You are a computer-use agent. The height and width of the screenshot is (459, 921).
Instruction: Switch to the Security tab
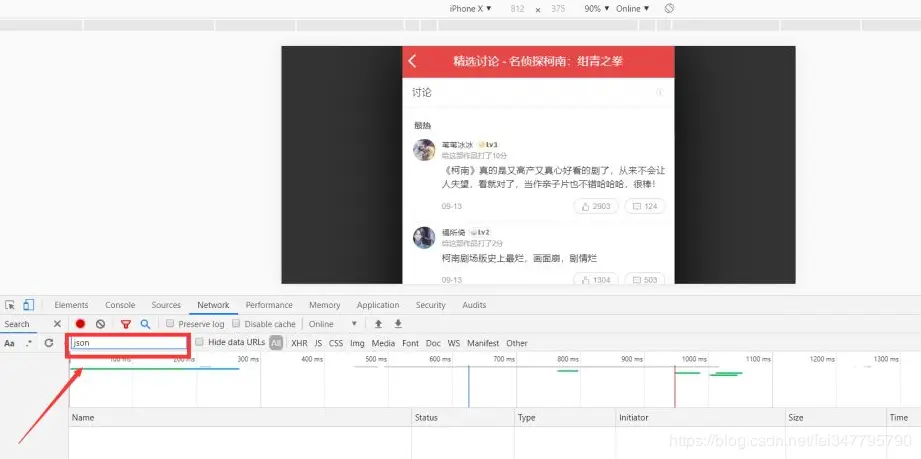pos(431,305)
